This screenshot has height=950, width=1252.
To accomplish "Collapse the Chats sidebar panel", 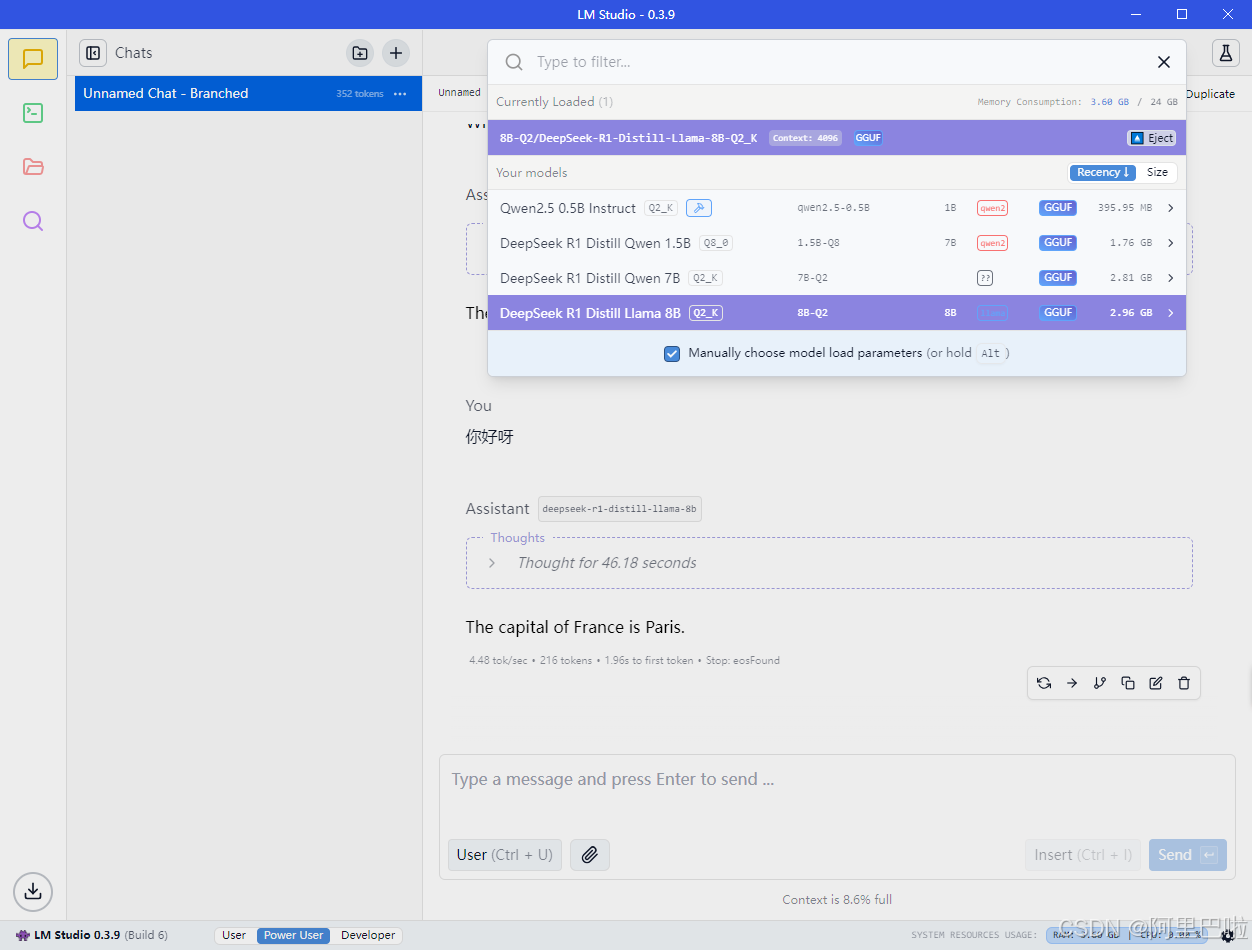I will (x=93, y=53).
